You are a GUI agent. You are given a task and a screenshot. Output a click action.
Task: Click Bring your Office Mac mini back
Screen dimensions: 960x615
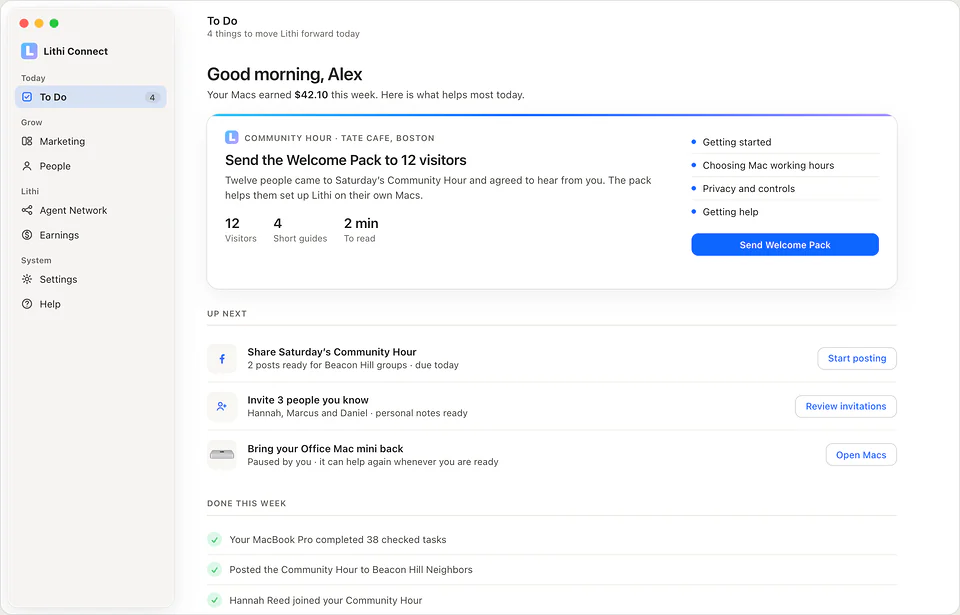point(325,448)
